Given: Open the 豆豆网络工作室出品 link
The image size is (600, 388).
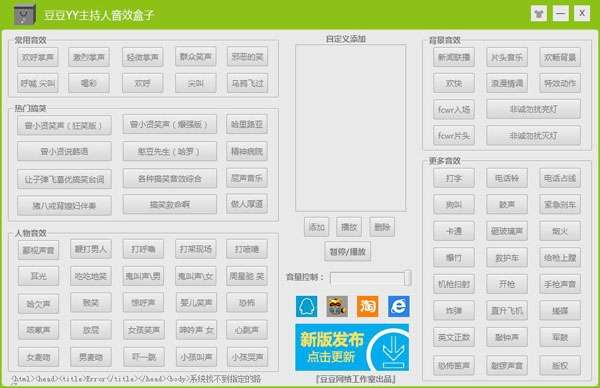Looking at the screenshot, I should (x=356, y=379).
